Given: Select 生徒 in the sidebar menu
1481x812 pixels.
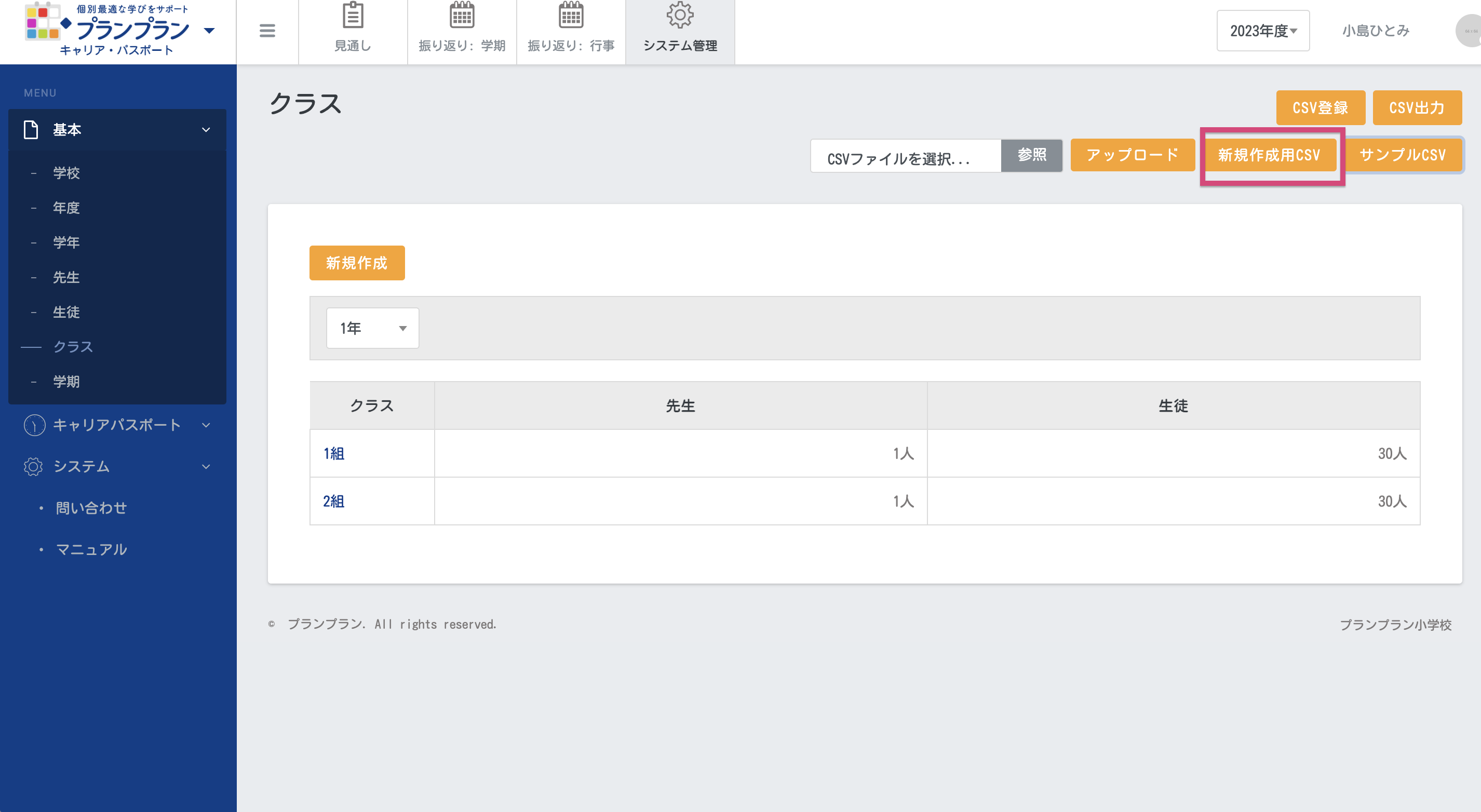Looking at the screenshot, I should (66, 312).
